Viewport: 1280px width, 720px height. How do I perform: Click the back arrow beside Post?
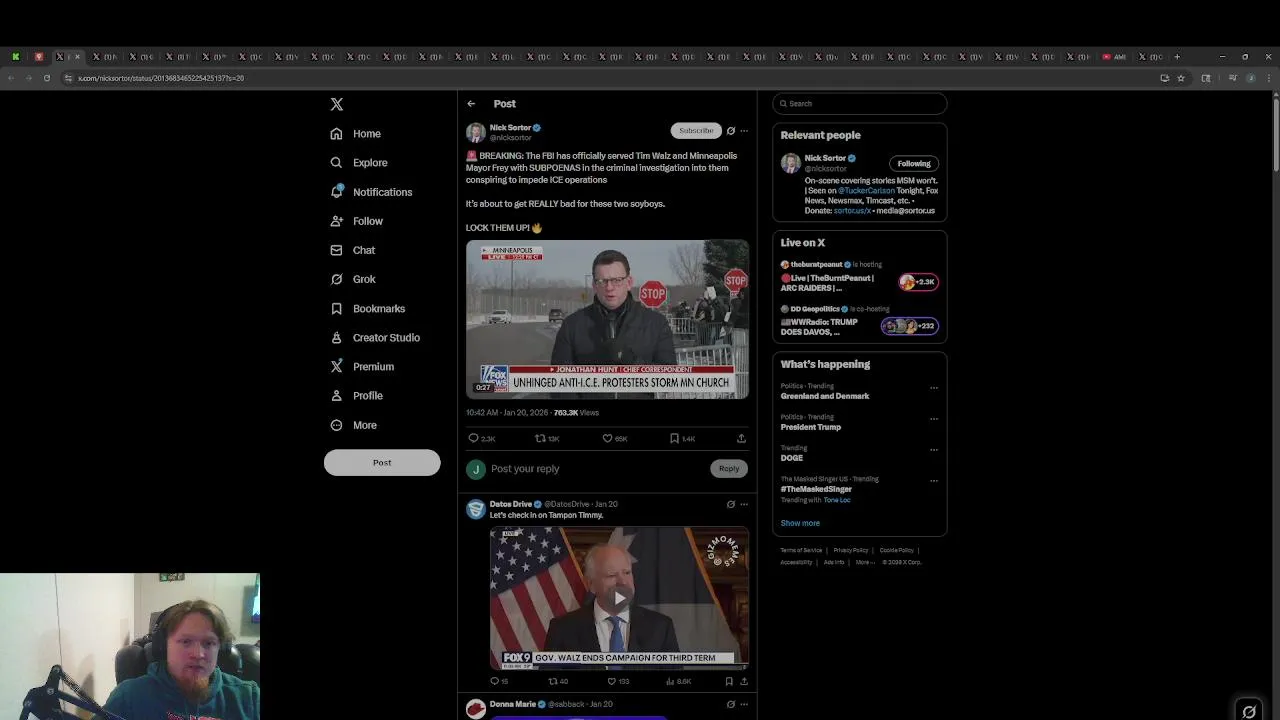coord(471,104)
